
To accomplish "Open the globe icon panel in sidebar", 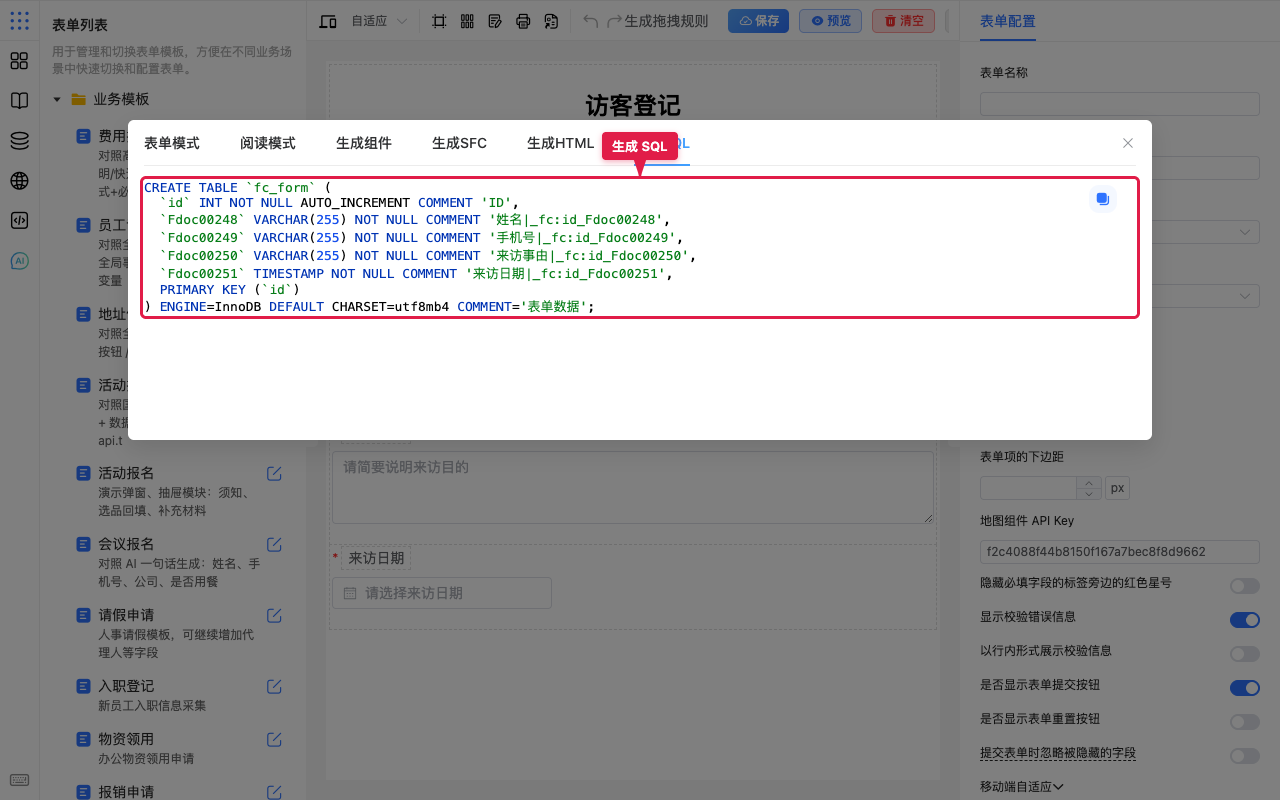I will point(19,181).
